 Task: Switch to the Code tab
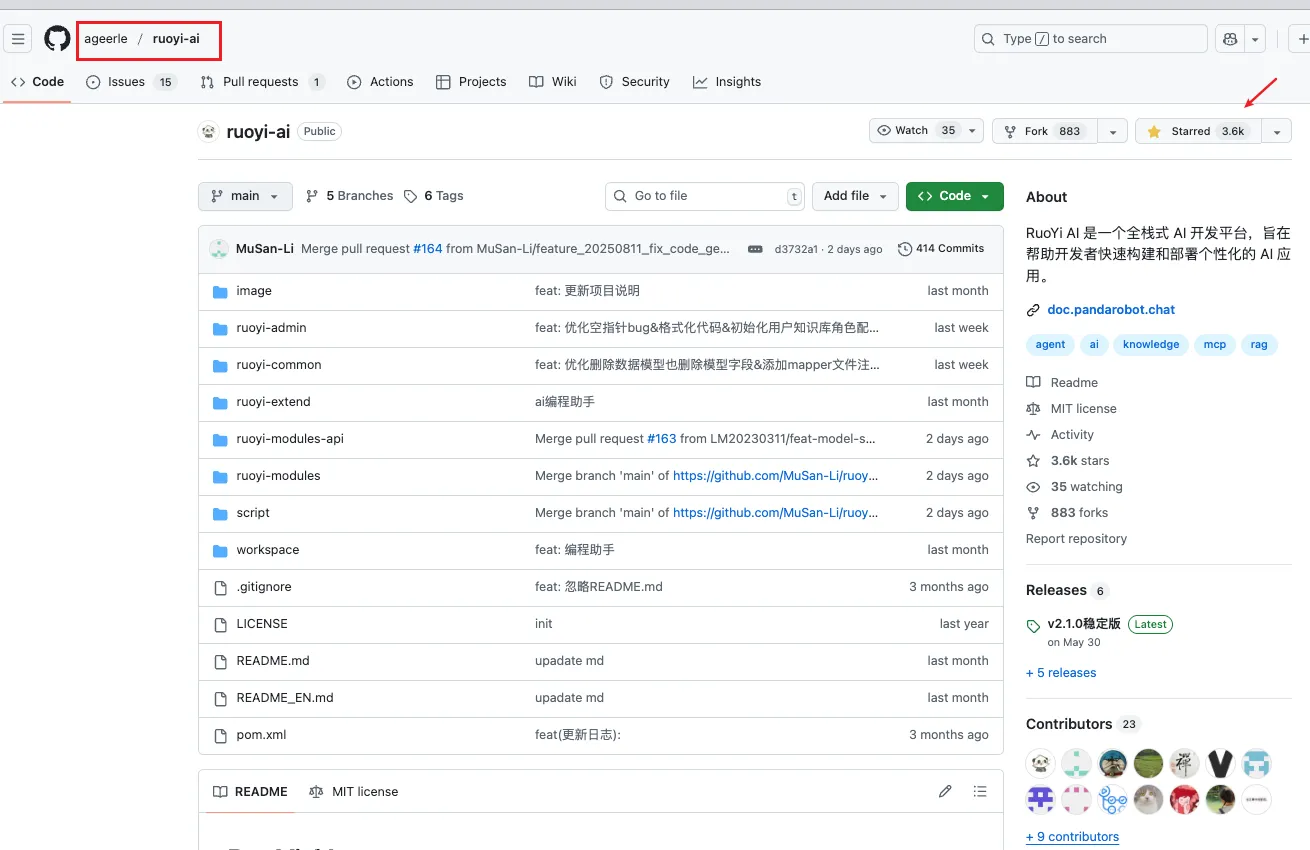[x=38, y=82]
